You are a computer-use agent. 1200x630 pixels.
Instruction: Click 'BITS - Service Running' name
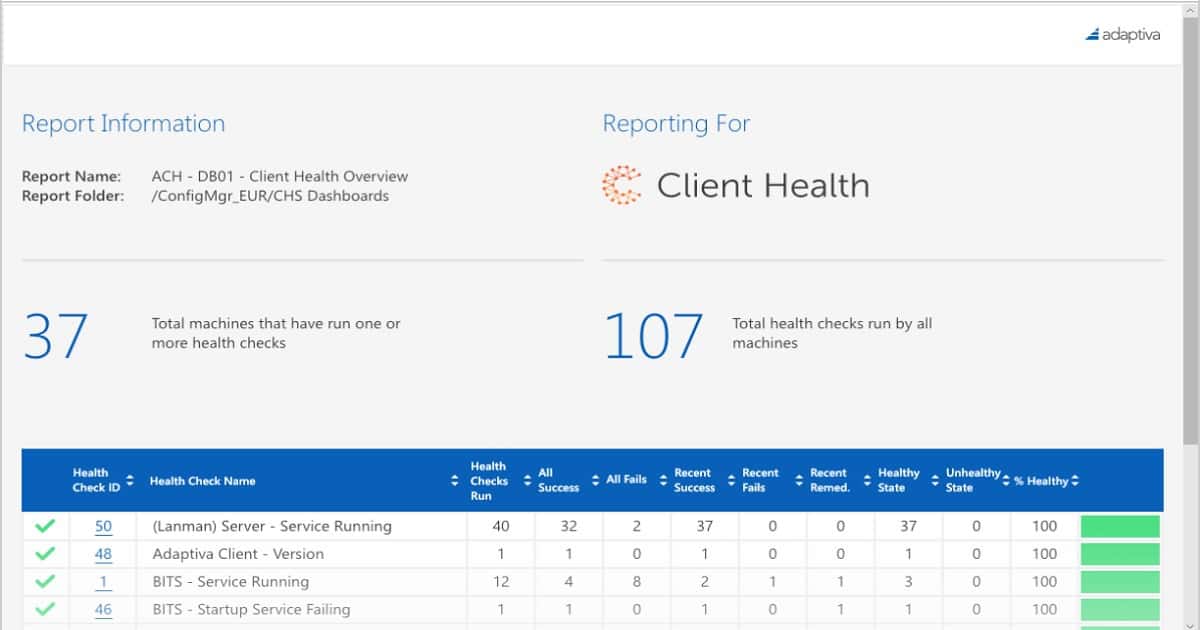[231, 582]
